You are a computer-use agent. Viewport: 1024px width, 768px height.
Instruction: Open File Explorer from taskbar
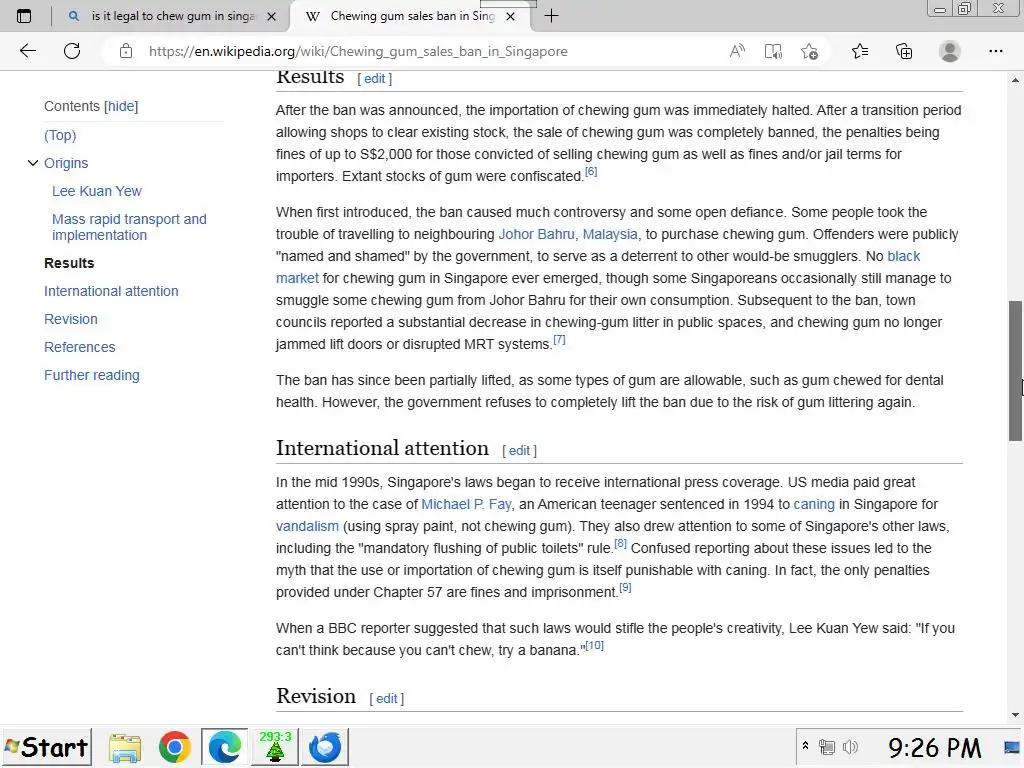[125, 748]
